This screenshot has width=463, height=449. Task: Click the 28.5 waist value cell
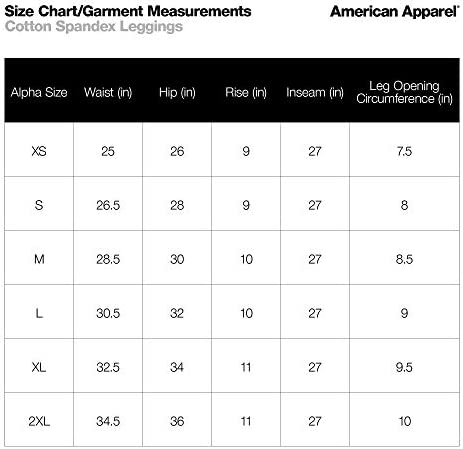point(108,259)
